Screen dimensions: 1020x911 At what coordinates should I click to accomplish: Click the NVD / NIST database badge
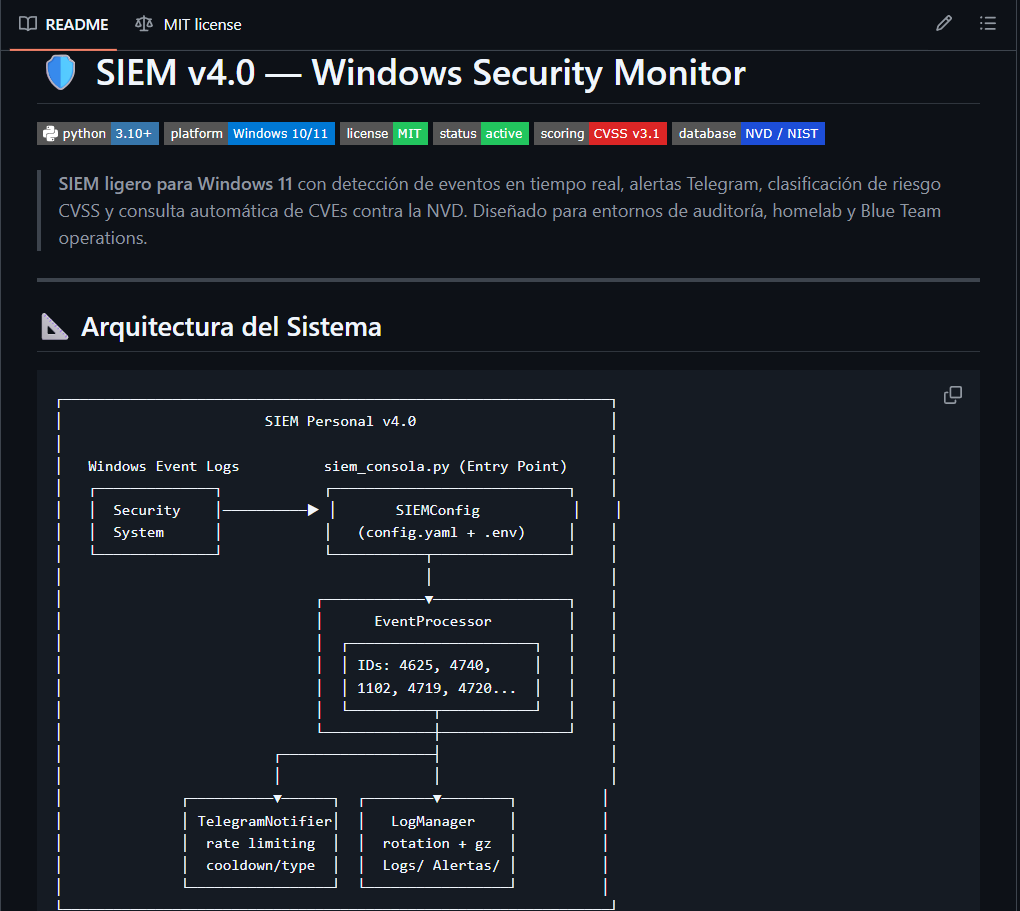(x=747, y=133)
